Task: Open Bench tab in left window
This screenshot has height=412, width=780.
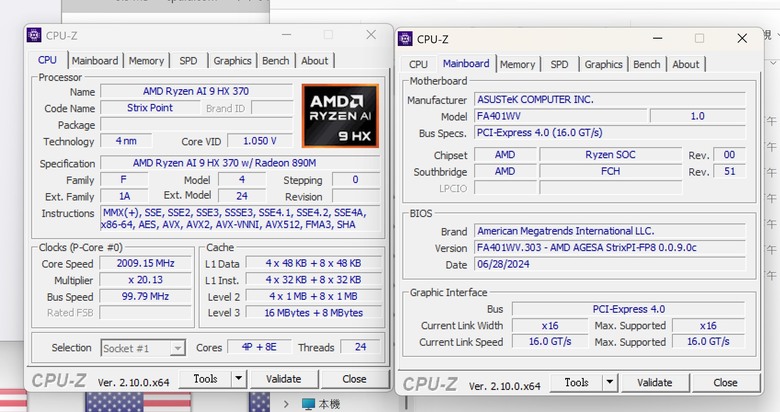Action: 276,61
